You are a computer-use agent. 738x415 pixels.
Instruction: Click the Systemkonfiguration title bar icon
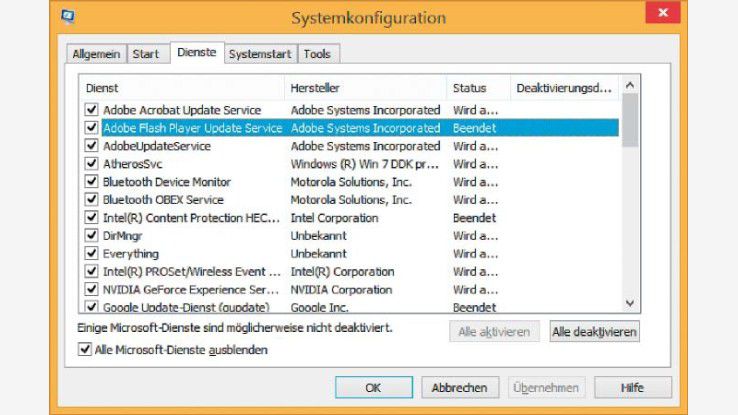(x=67, y=17)
